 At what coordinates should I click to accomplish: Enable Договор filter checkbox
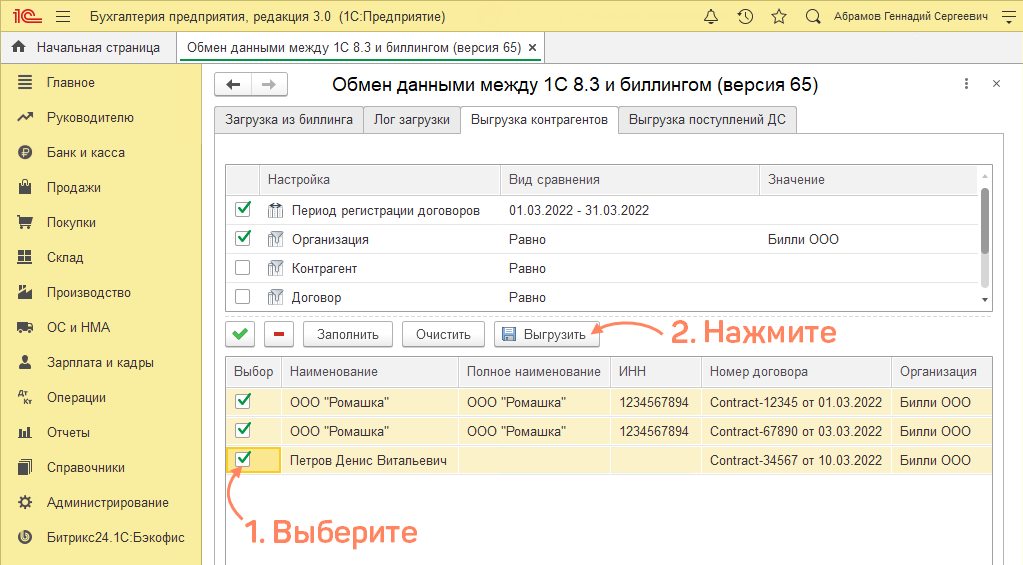[243, 297]
